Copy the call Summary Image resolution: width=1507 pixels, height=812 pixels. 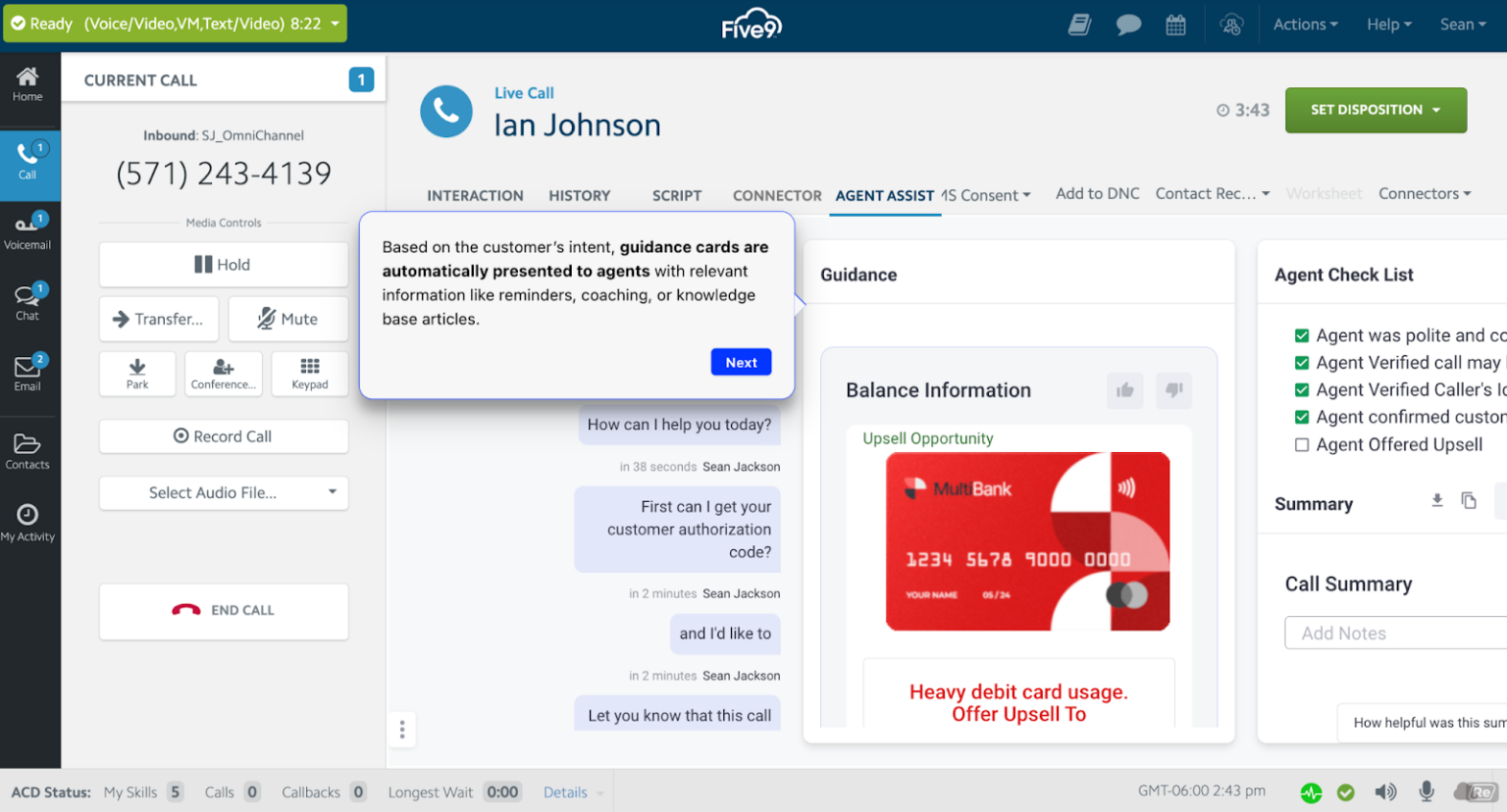(1469, 500)
